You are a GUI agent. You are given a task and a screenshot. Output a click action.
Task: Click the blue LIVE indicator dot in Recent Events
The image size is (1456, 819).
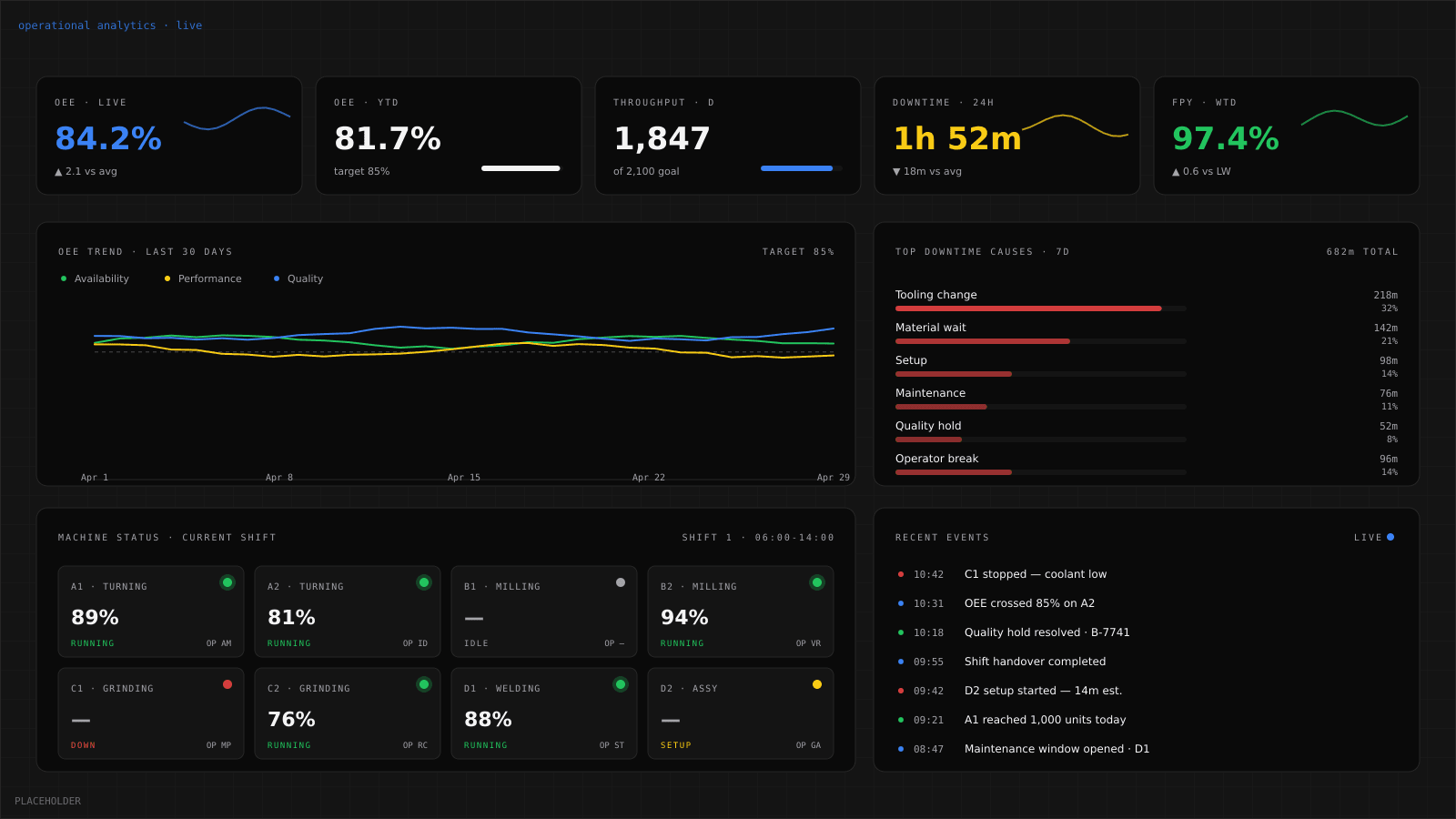coord(1390,537)
